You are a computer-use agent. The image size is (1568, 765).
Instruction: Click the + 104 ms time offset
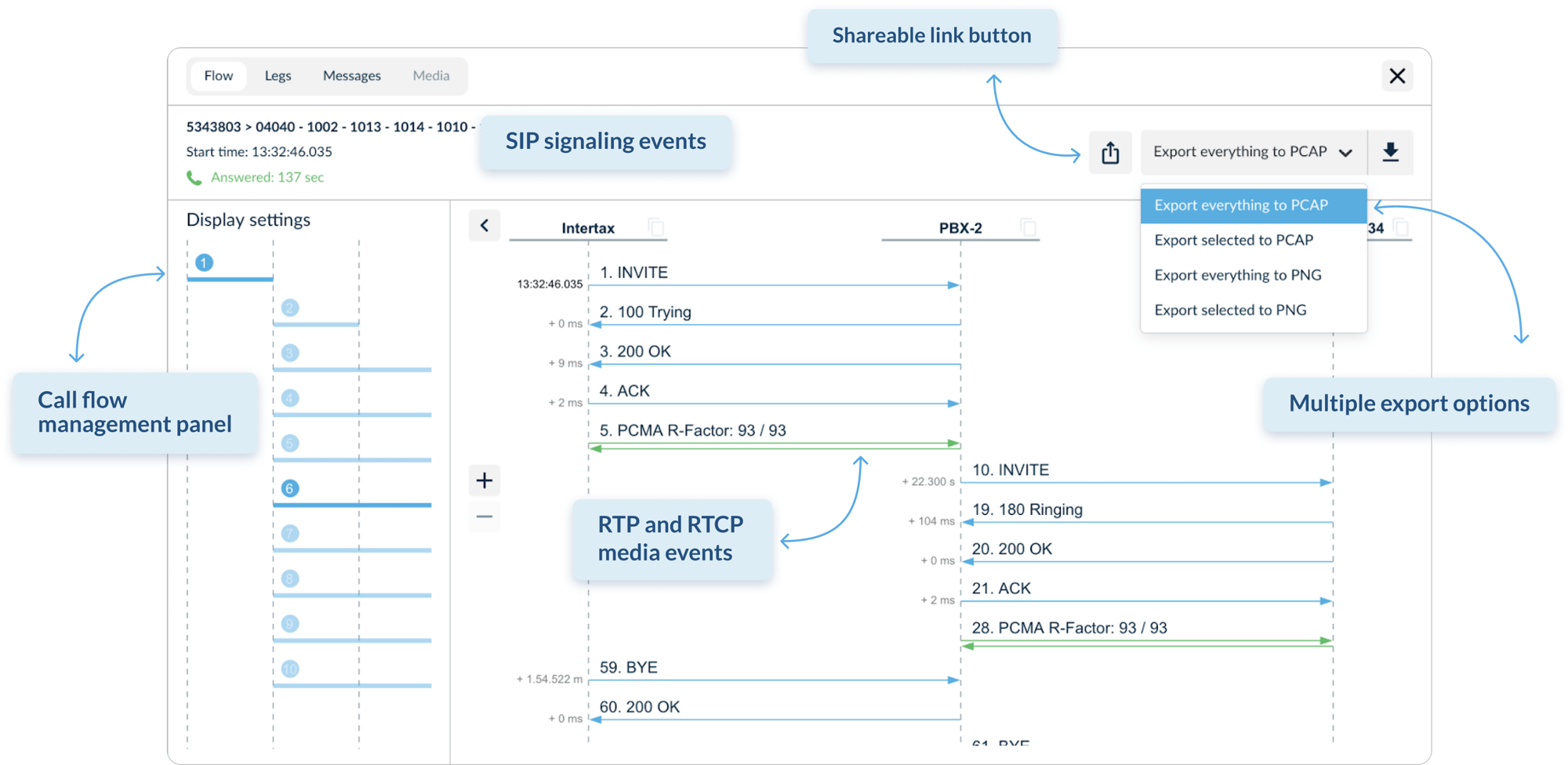click(x=931, y=521)
